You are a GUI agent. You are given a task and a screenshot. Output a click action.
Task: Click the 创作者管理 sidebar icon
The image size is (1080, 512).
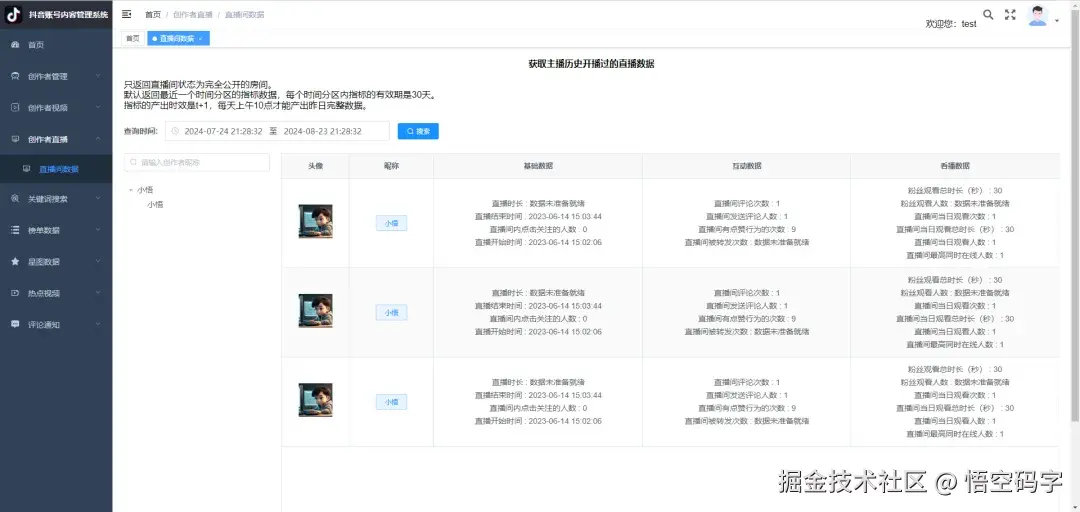coord(15,76)
